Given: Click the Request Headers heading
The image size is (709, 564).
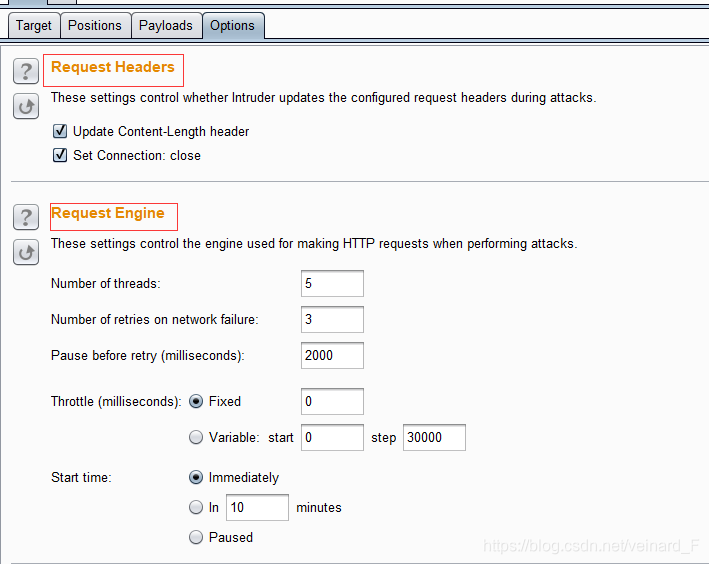Looking at the screenshot, I should coord(113,67).
